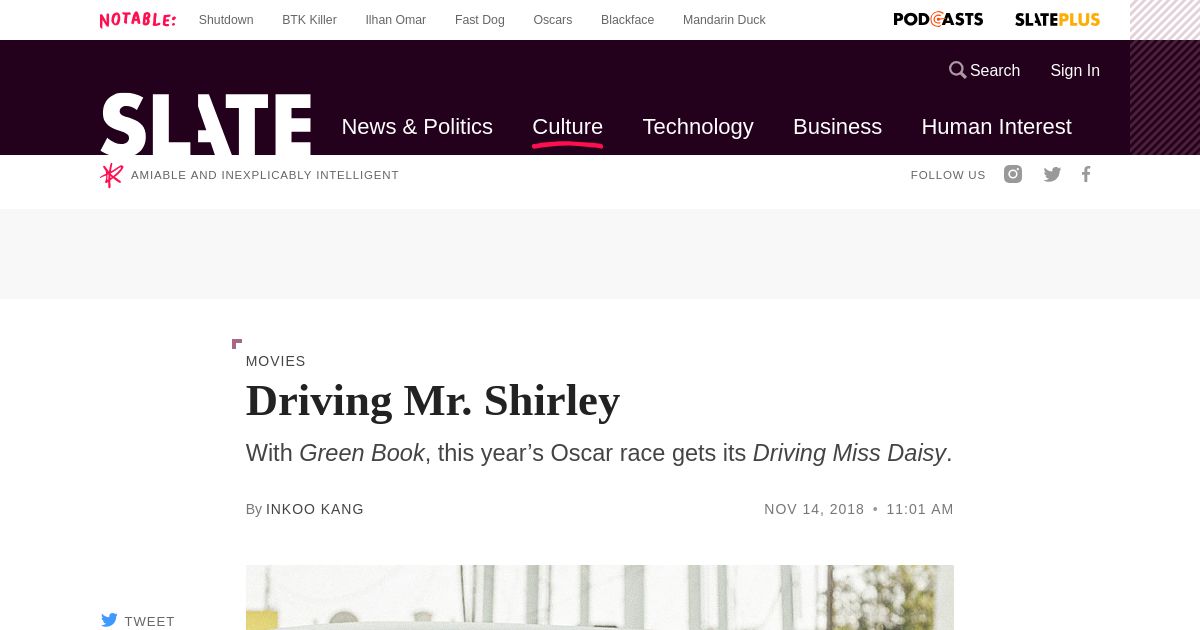Click the pink Slate asterisk icon
This screenshot has height=630, width=1200.
point(111,175)
